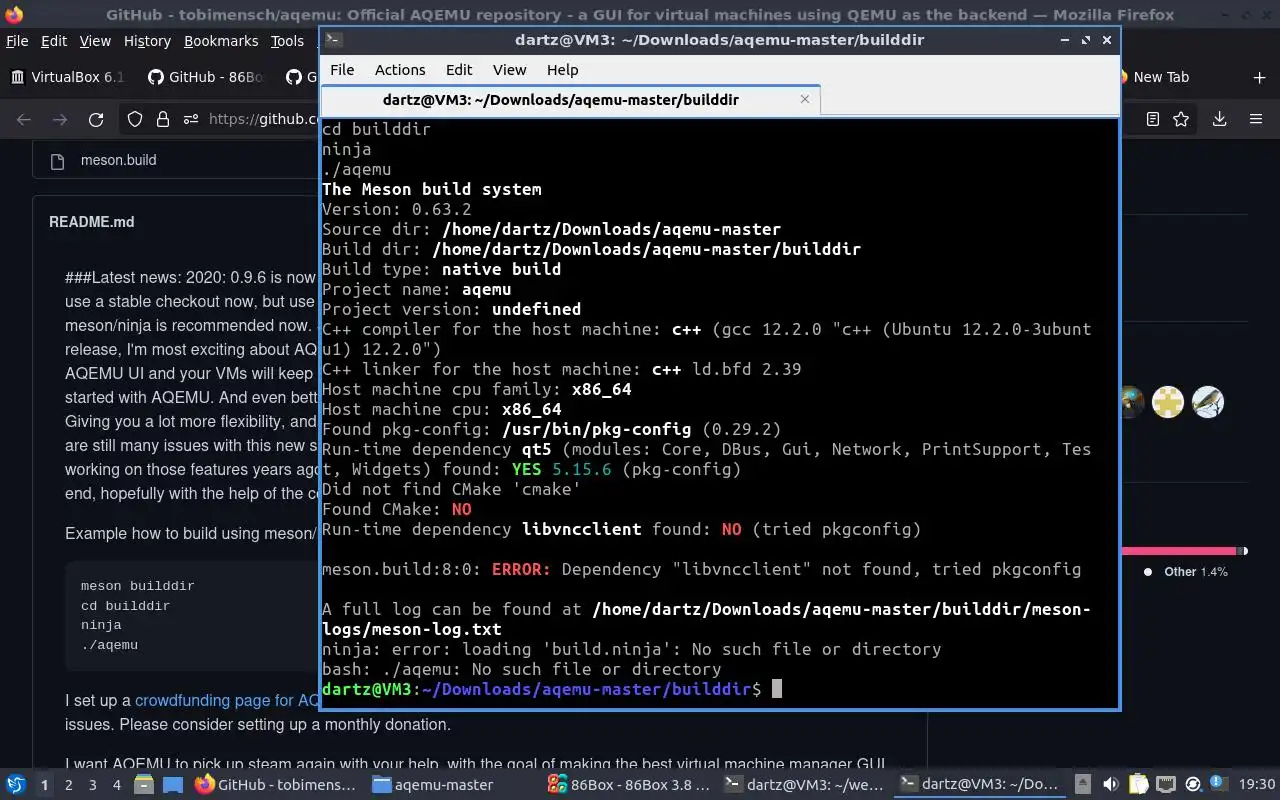Screen dimensions: 1280x800
Task: Open the Firefox hamburger menu
Action: [x=1256, y=119]
